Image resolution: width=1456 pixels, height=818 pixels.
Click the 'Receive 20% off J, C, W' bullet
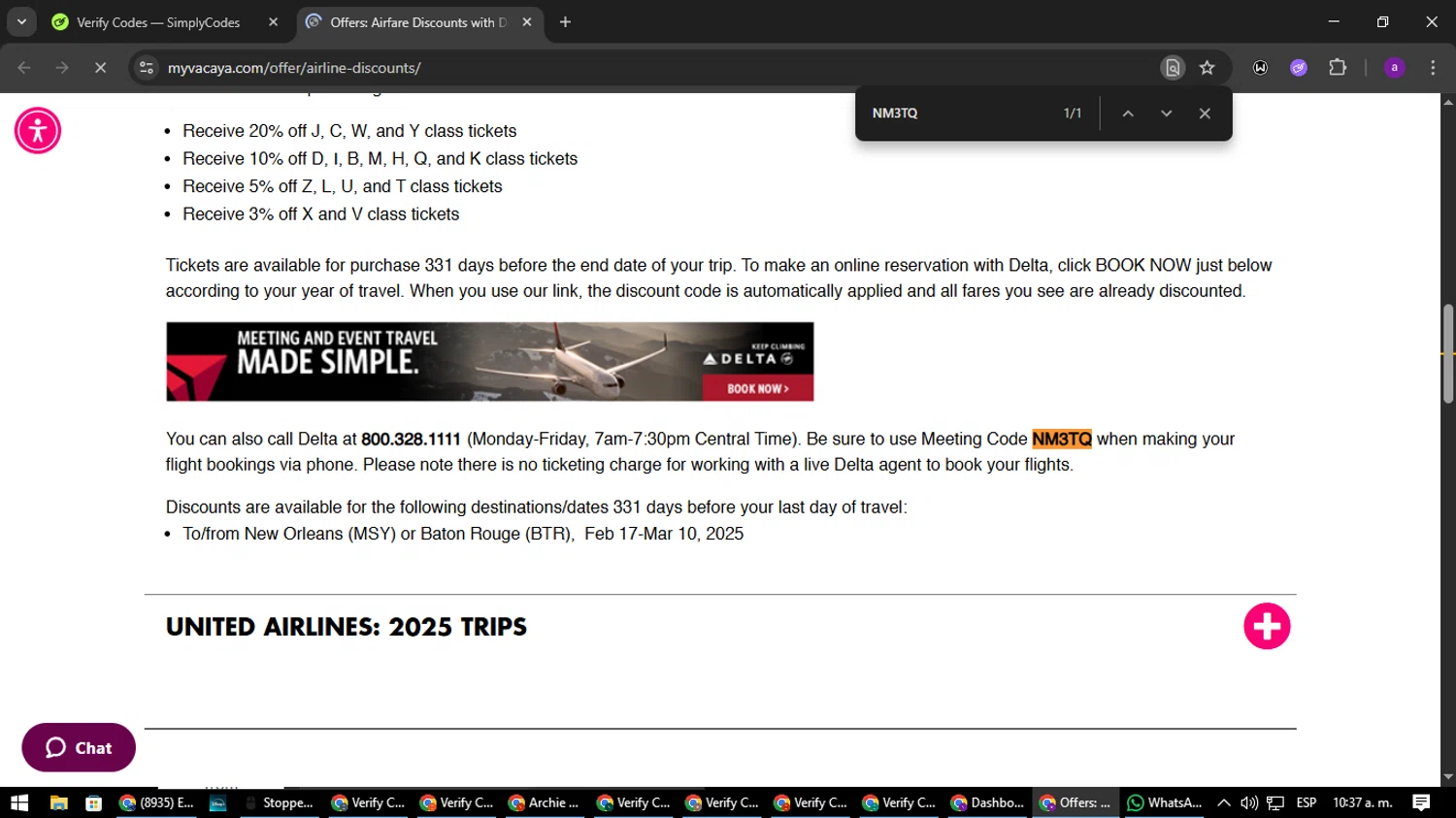[x=349, y=131]
